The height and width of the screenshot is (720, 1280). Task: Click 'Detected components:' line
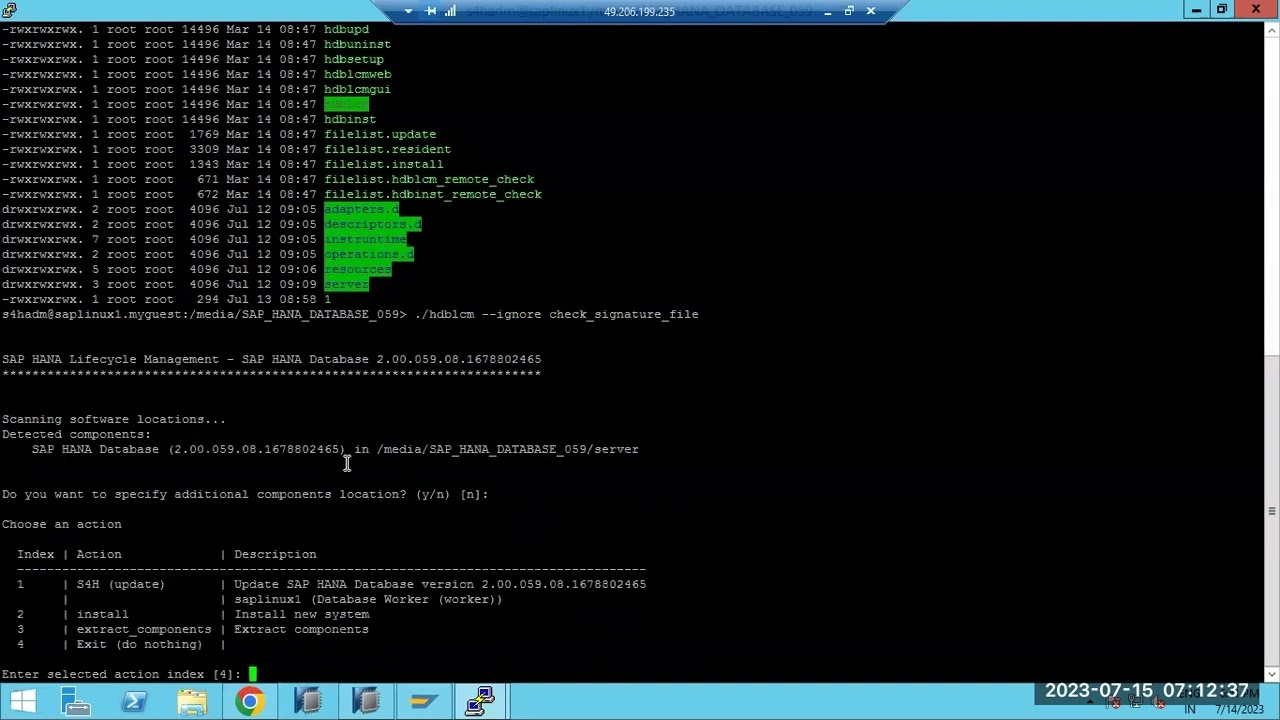(76, 434)
